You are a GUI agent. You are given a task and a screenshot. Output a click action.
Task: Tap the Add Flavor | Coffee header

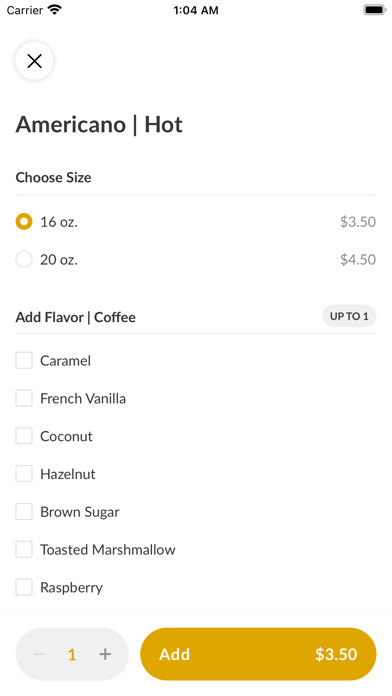click(x=75, y=317)
